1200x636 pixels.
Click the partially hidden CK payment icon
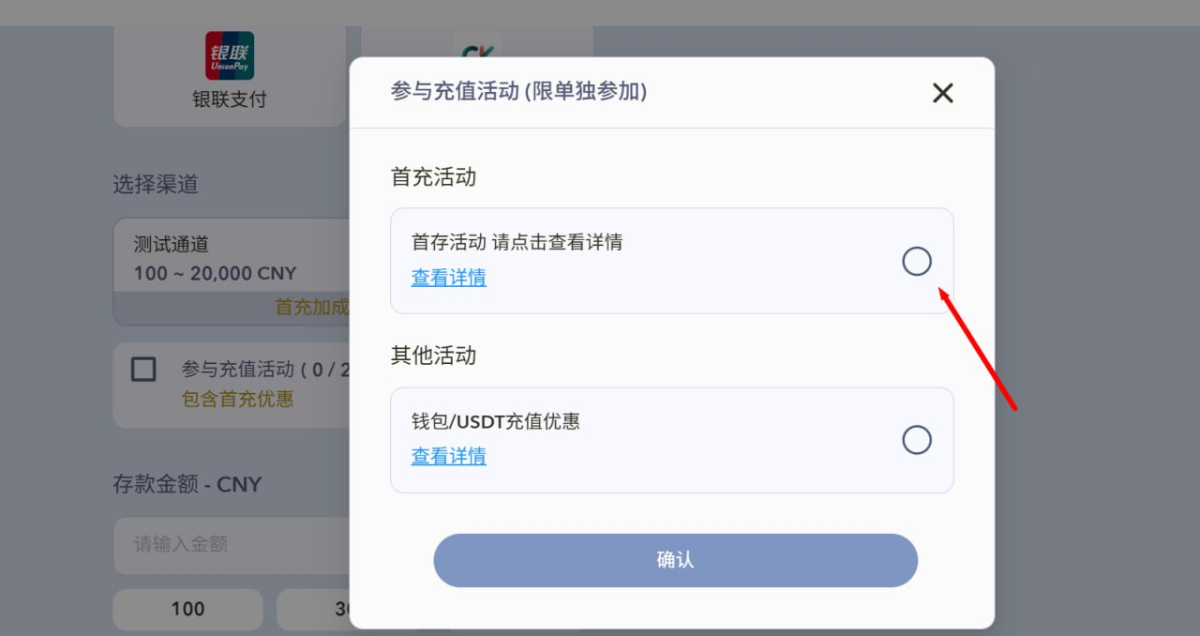pyautogui.click(x=477, y=45)
